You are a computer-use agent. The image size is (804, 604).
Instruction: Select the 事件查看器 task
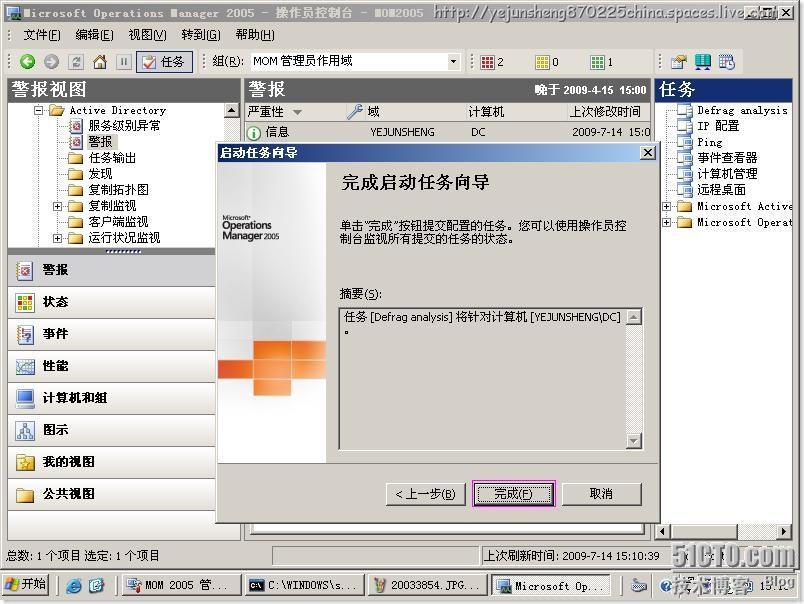click(727, 158)
